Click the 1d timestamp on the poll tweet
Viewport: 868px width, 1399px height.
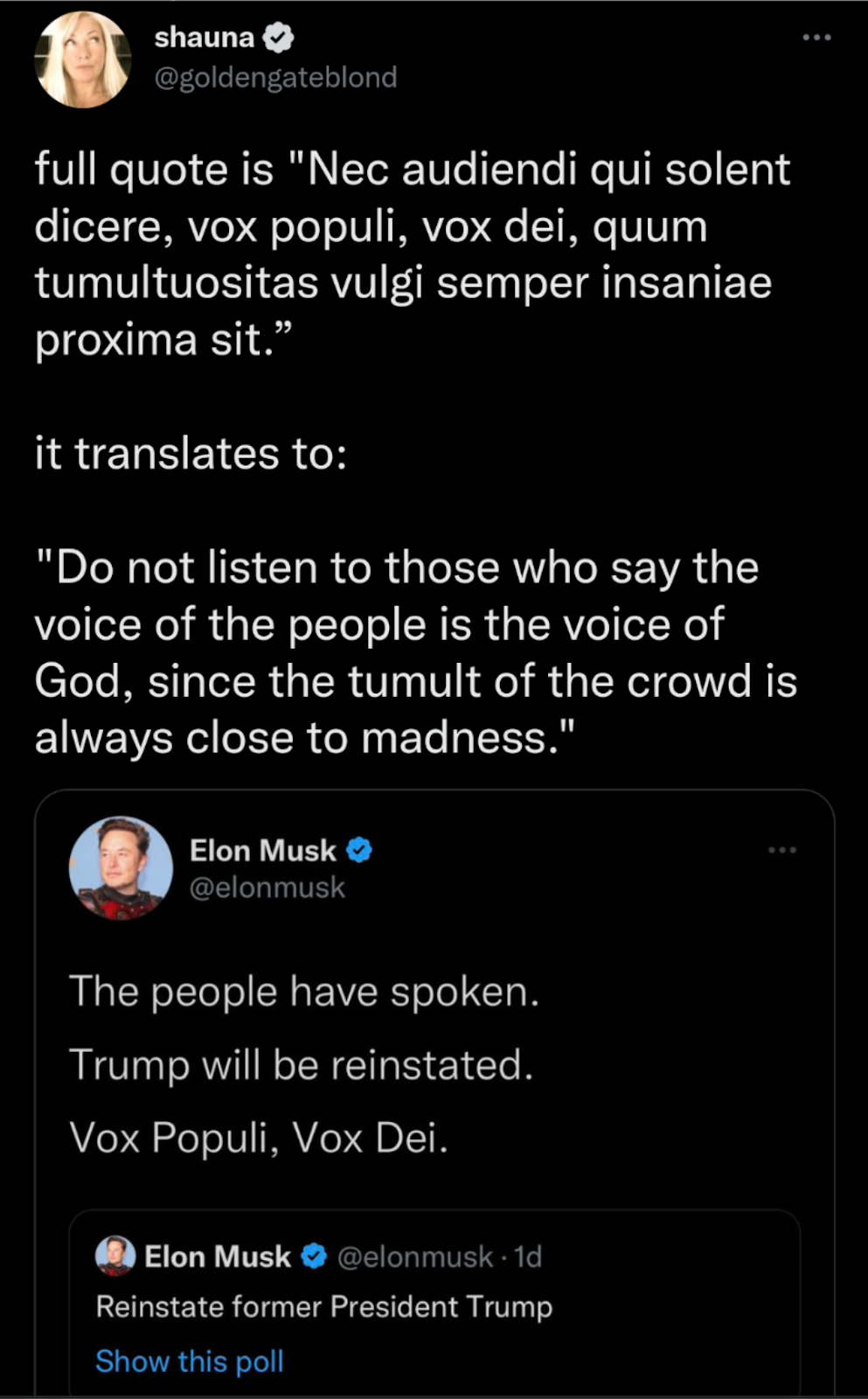click(528, 1256)
